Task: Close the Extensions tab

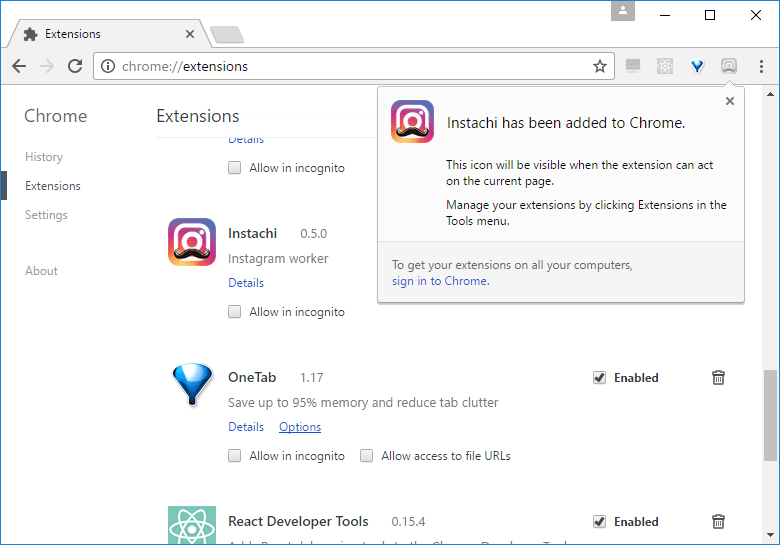Action: click(x=190, y=34)
